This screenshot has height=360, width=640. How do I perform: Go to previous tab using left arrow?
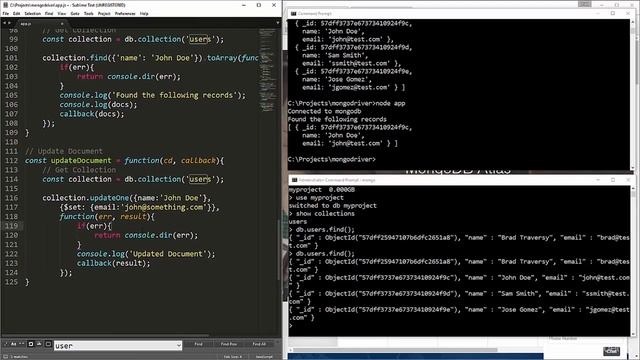pyautogui.click(x=4, y=23)
